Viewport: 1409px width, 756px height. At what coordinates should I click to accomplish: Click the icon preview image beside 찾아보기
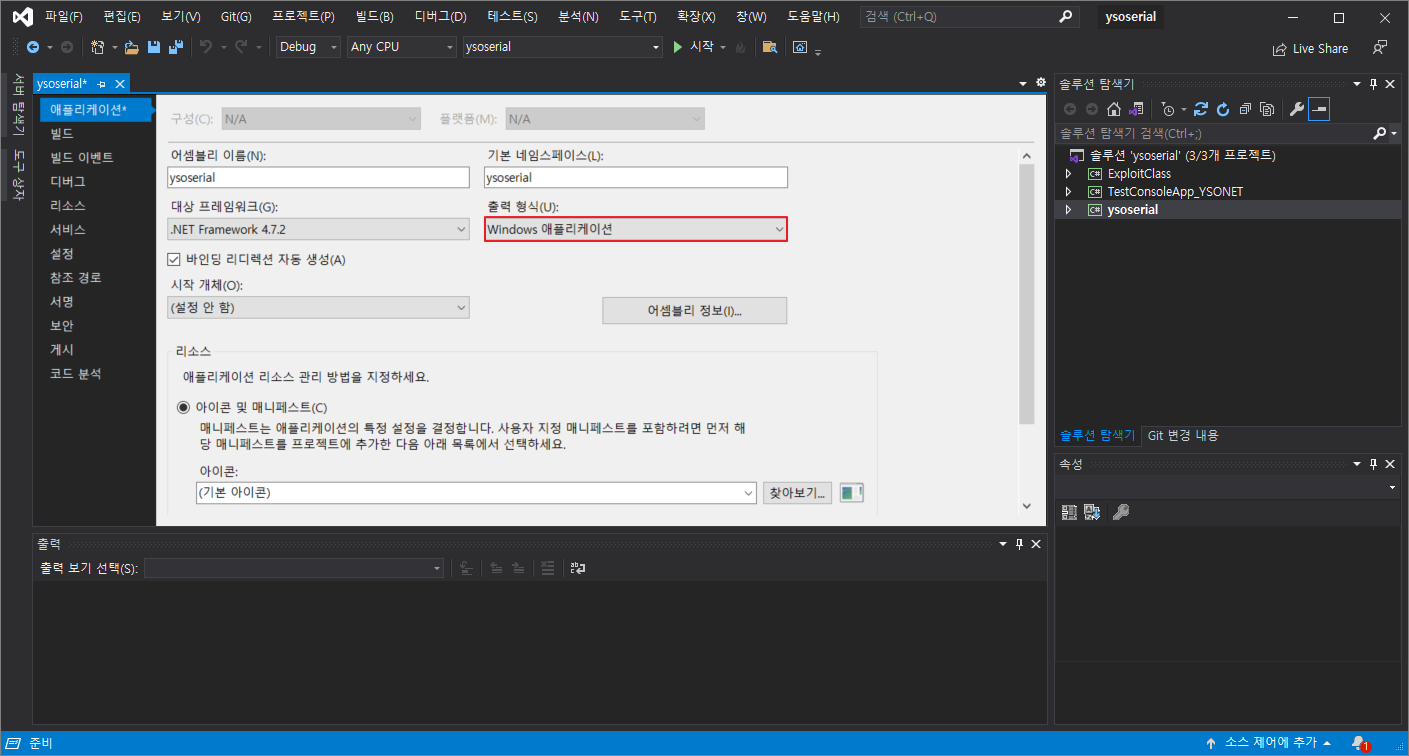pos(851,493)
